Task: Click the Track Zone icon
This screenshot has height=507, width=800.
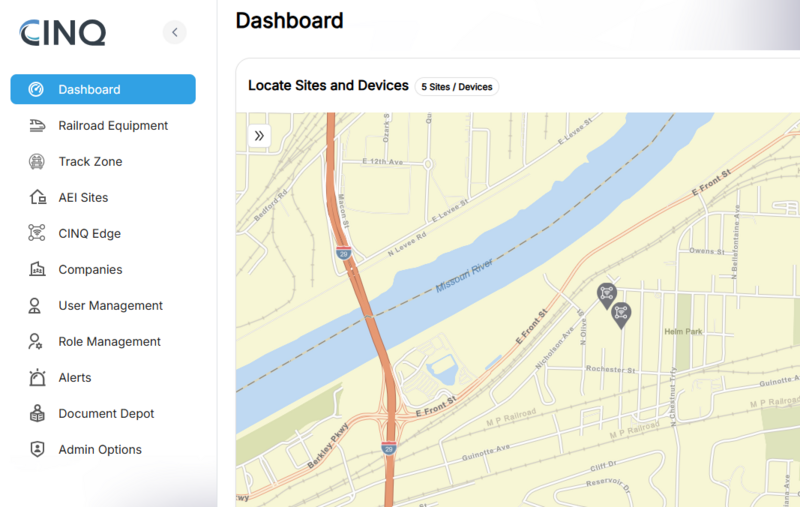Action: (x=37, y=162)
